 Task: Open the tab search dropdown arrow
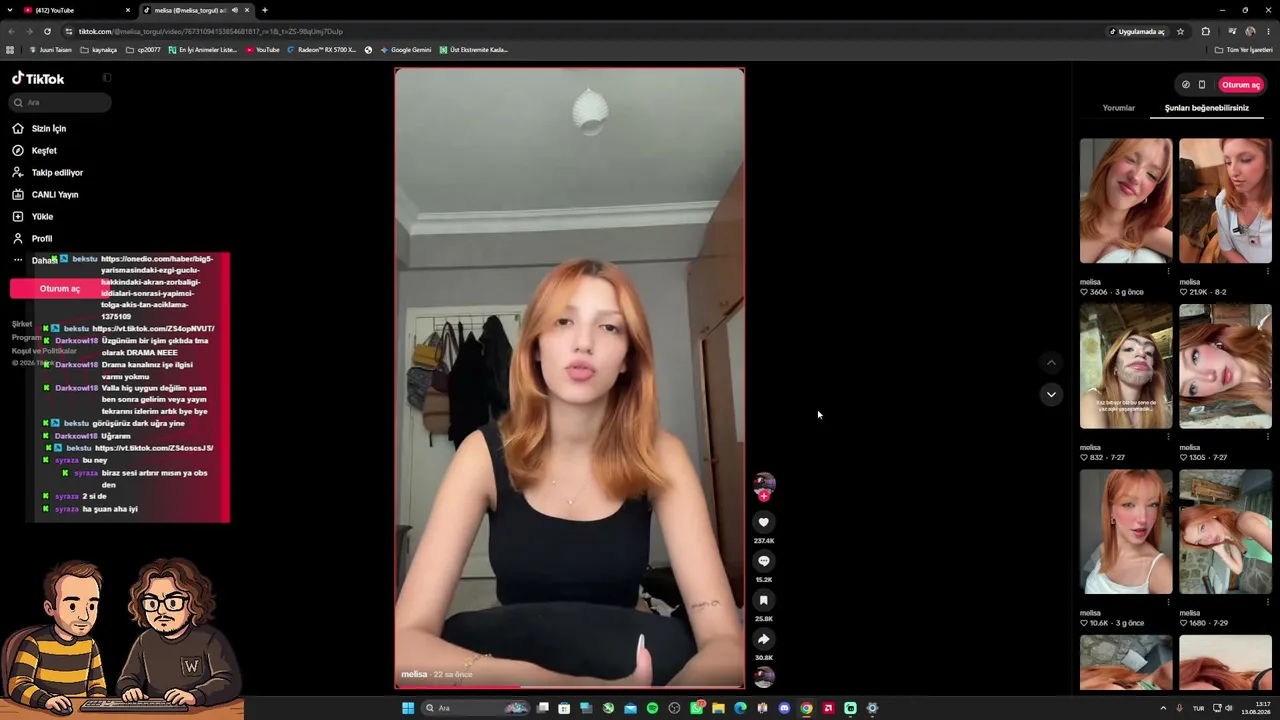click(x=10, y=10)
